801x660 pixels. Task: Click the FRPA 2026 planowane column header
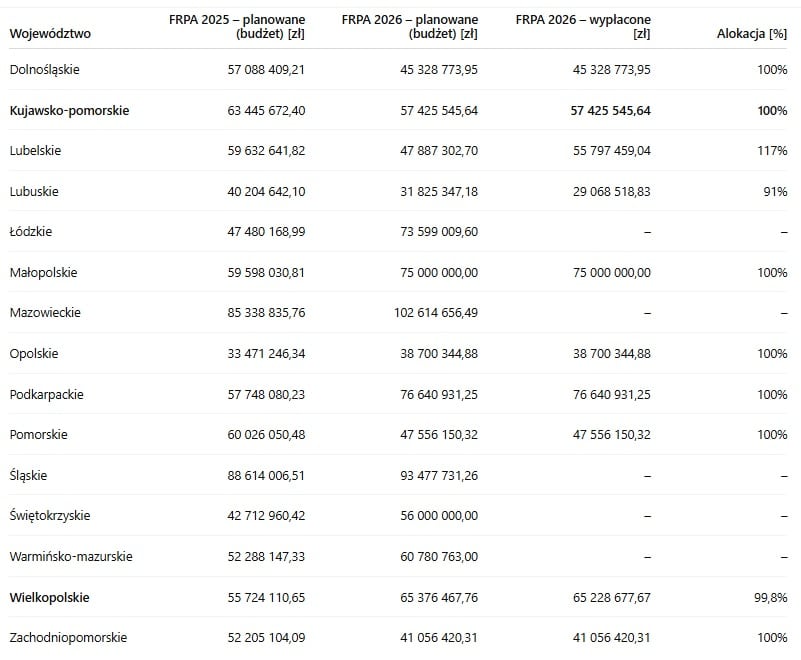[409, 27]
